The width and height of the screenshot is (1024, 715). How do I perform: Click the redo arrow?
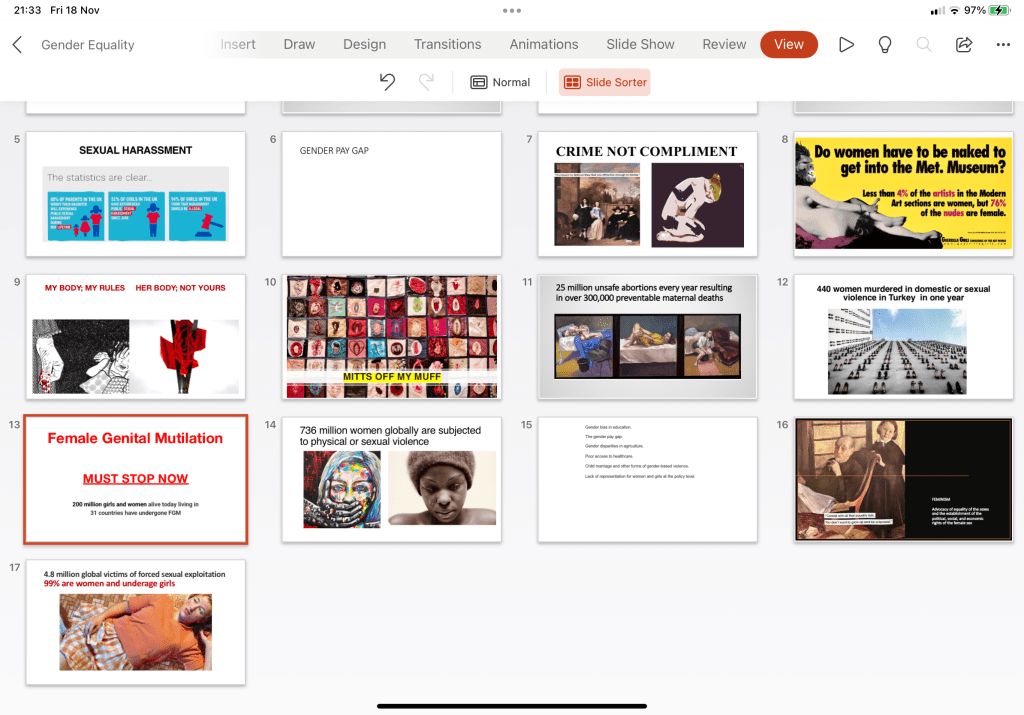click(426, 82)
